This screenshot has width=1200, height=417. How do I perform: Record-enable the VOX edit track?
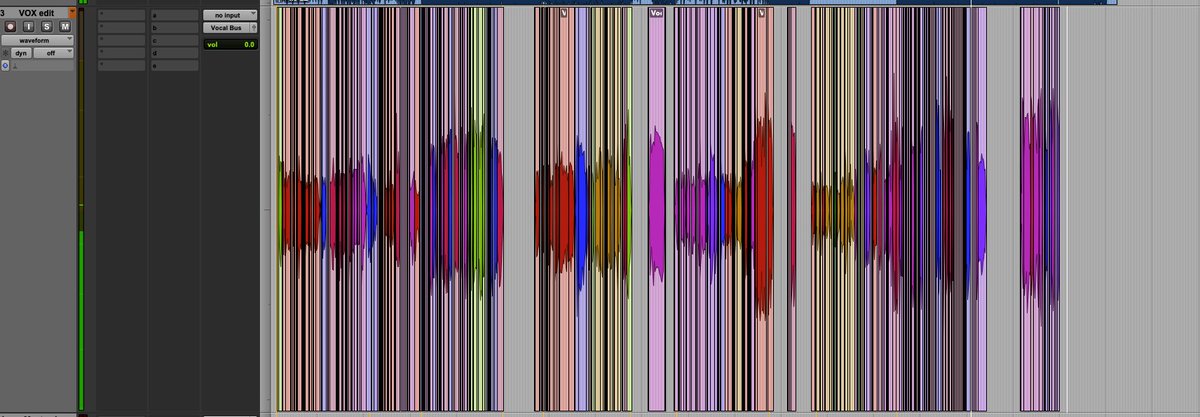(9, 26)
